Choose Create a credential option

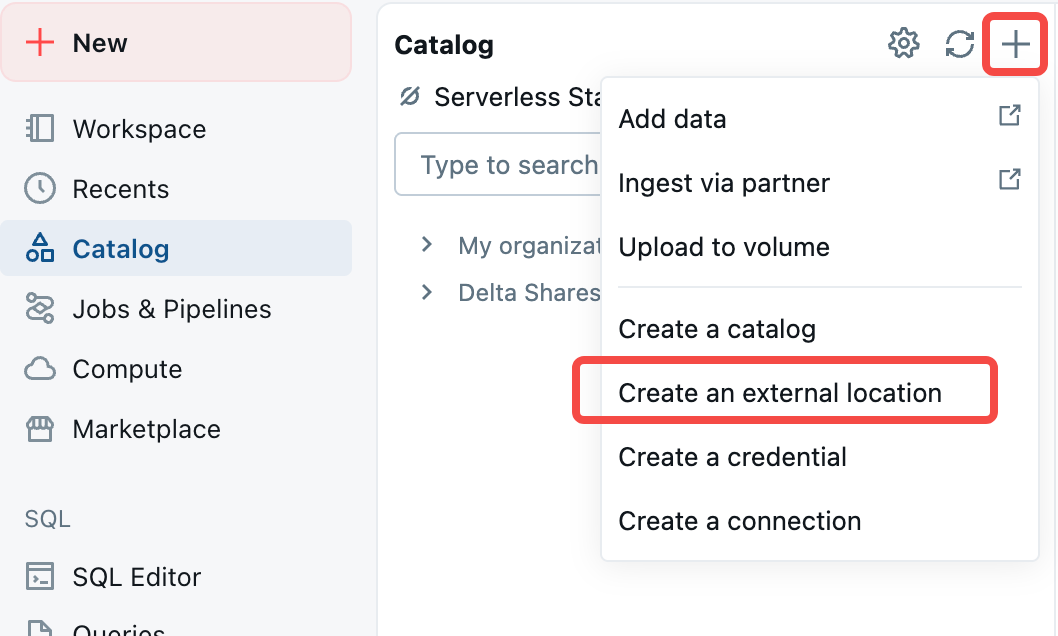tap(732, 457)
